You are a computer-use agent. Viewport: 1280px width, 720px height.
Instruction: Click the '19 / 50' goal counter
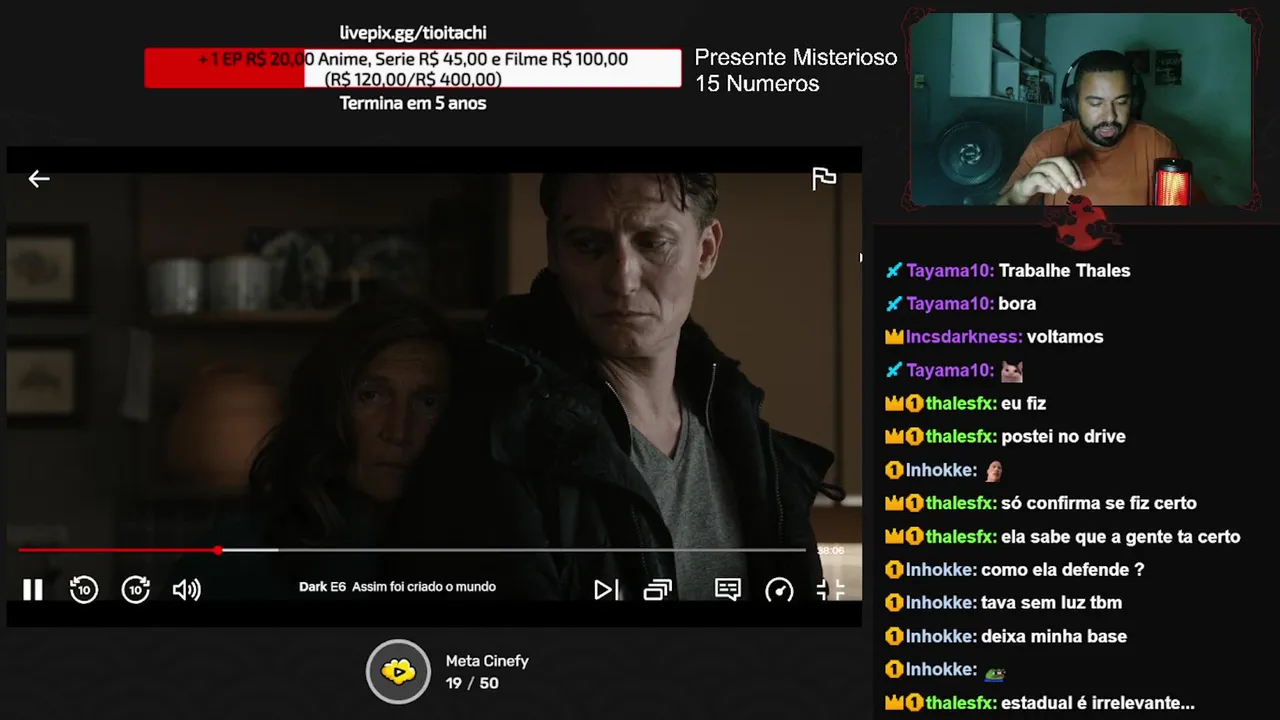click(472, 683)
